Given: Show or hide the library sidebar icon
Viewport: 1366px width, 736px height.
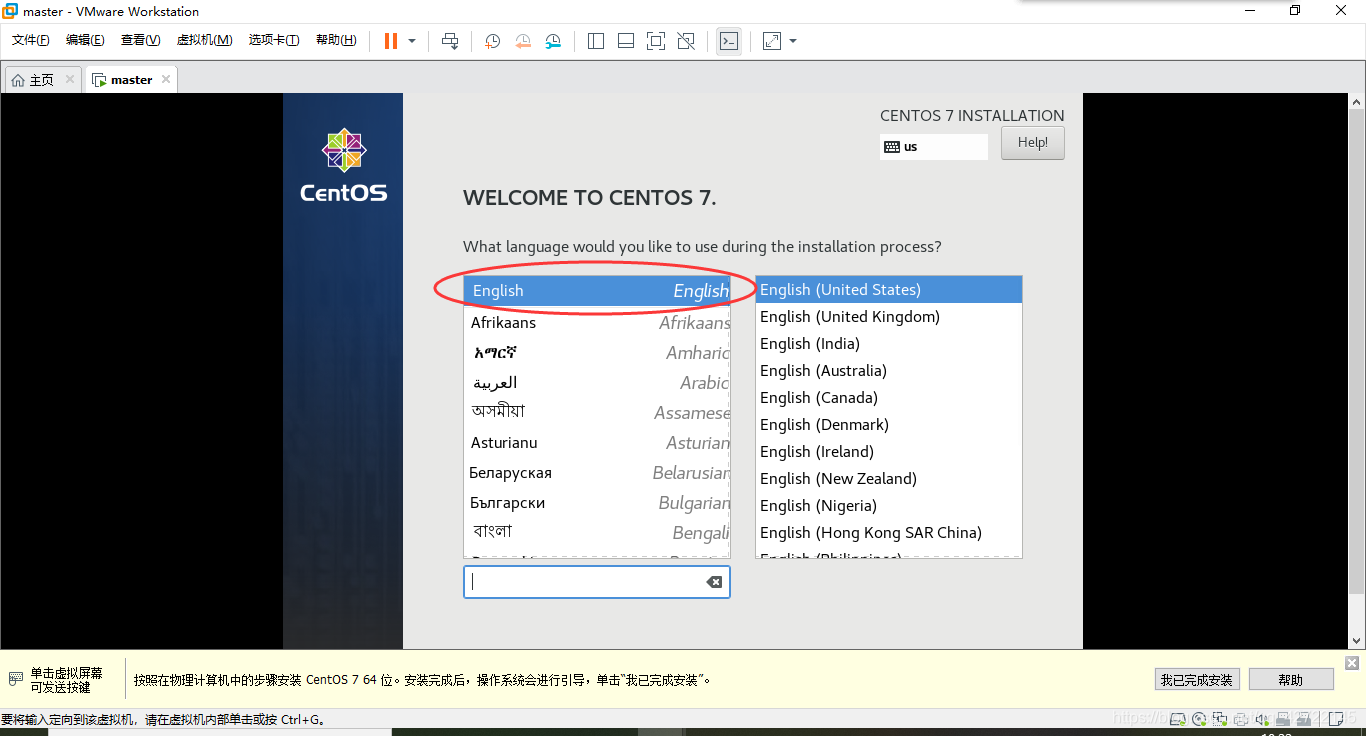Looking at the screenshot, I should click(596, 41).
